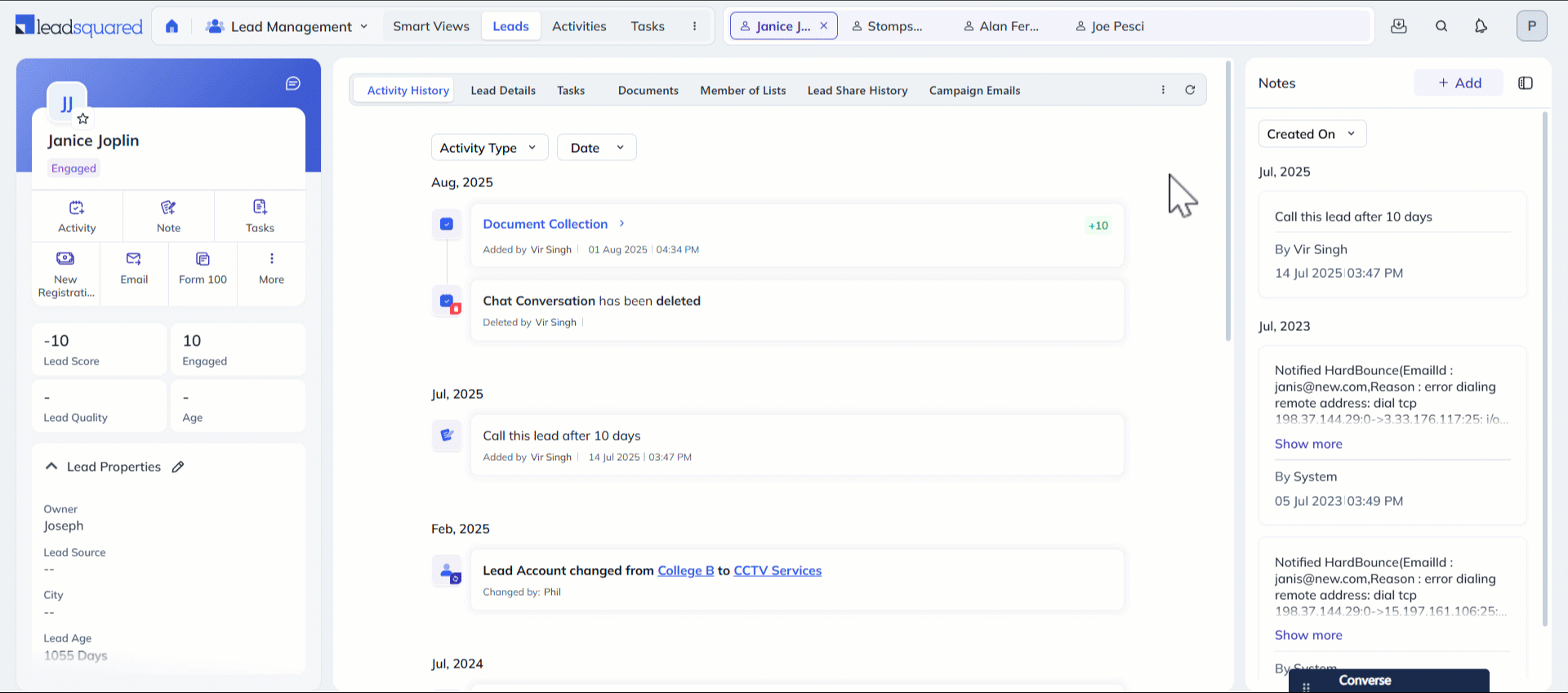This screenshot has width=1568, height=693.
Task: Edit Lead Properties with pencil icon
Action: pos(178,467)
